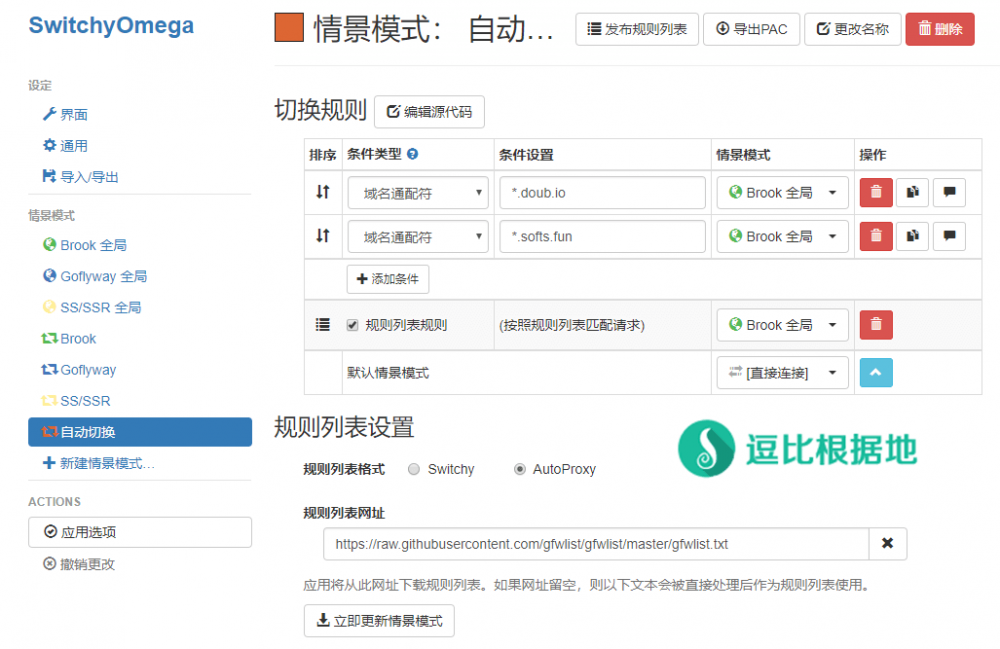Screen dimensions: 1000x649
Task: Expand the default profile 直接连接 dropdown
Action: tap(782, 372)
